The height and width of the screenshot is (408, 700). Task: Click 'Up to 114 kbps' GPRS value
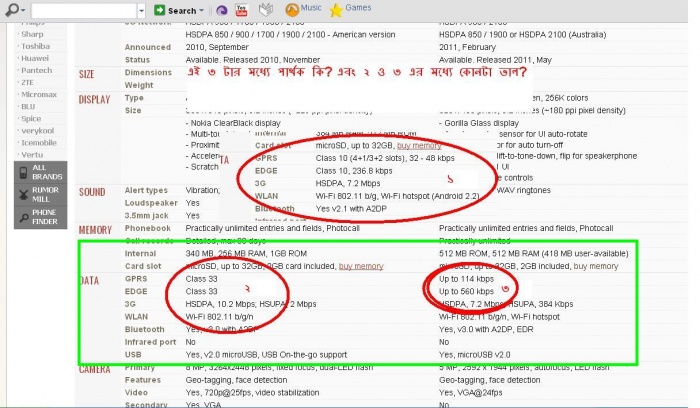tap(467, 279)
